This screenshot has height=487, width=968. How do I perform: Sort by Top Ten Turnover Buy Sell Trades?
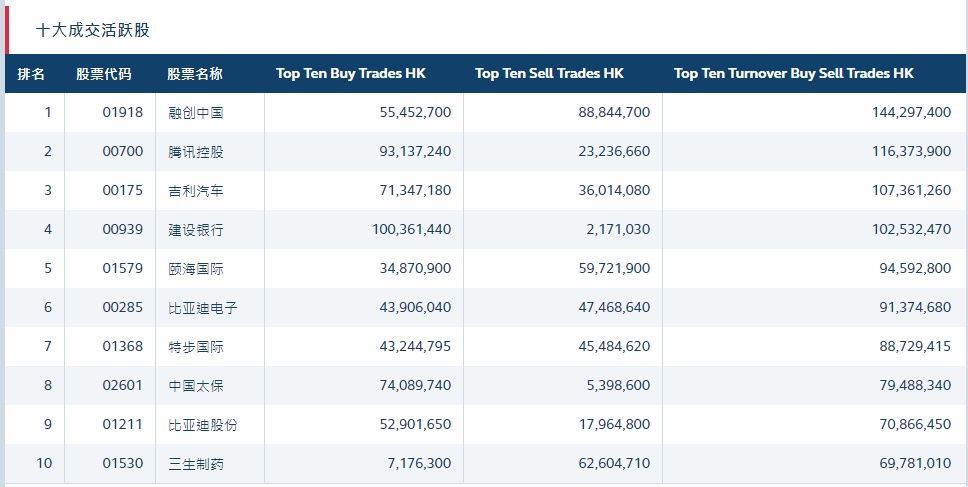tap(794, 74)
